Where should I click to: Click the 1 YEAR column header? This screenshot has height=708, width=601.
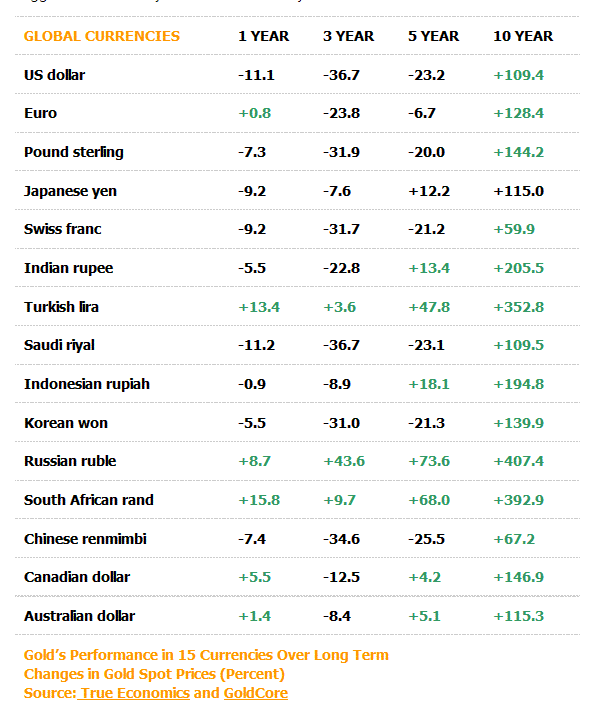pos(263,36)
